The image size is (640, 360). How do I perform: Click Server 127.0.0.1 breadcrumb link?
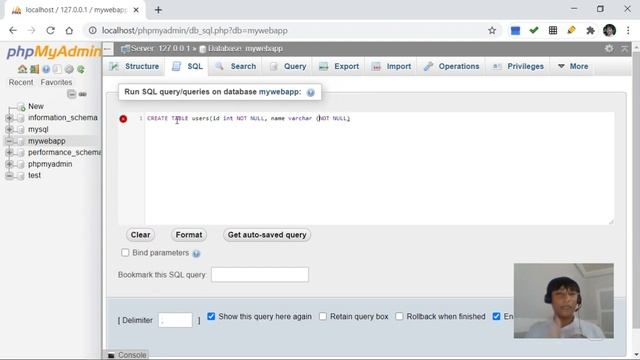click(x=160, y=49)
